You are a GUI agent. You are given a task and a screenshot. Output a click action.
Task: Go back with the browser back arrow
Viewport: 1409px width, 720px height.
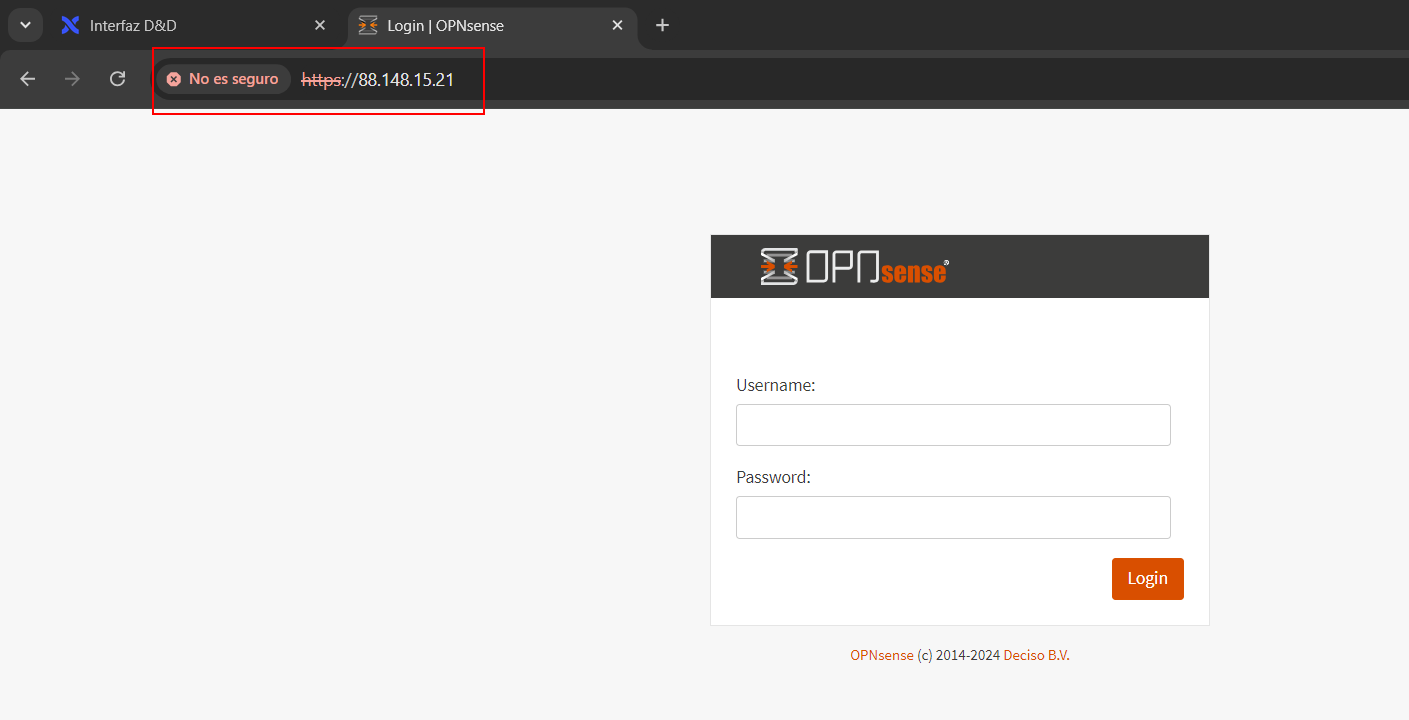[28, 79]
